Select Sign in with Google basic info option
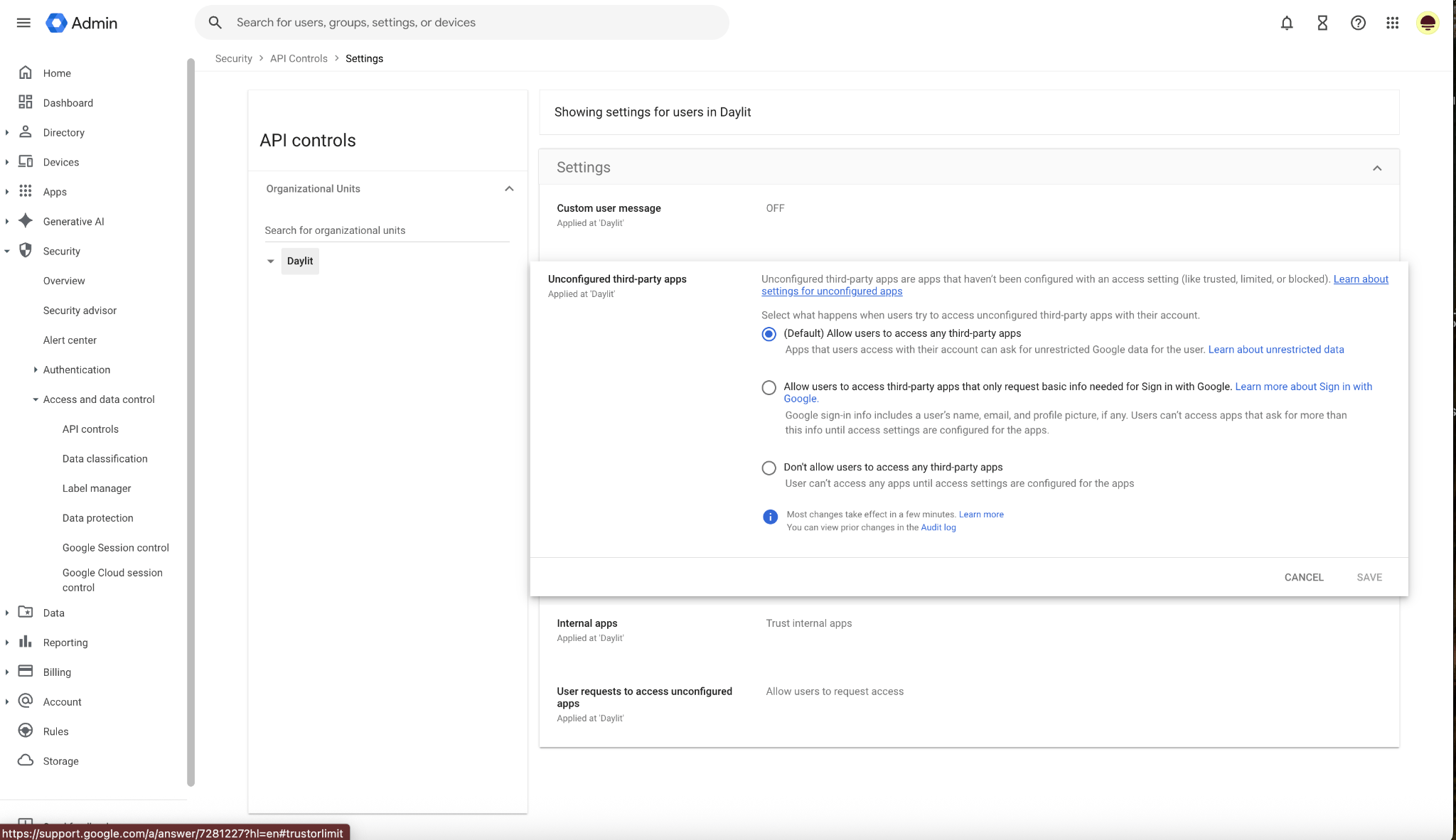This screenshot has width=1456, height=840. click(x=769, y=387)
